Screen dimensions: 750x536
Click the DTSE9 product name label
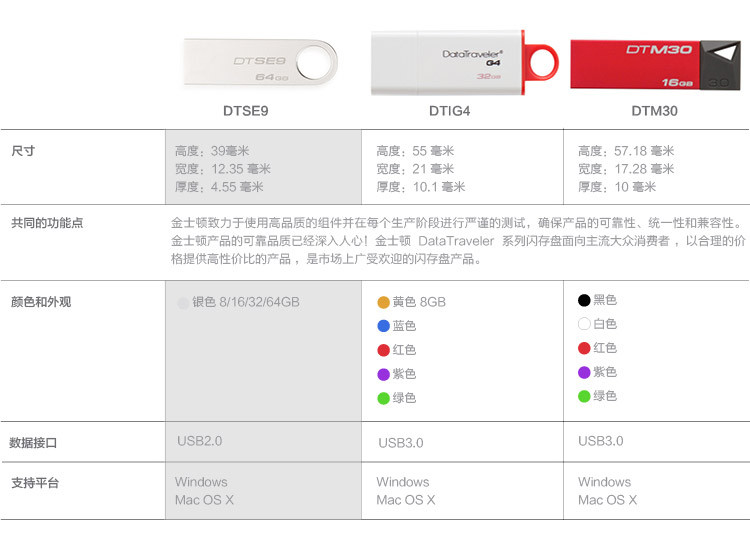[245, 111]
